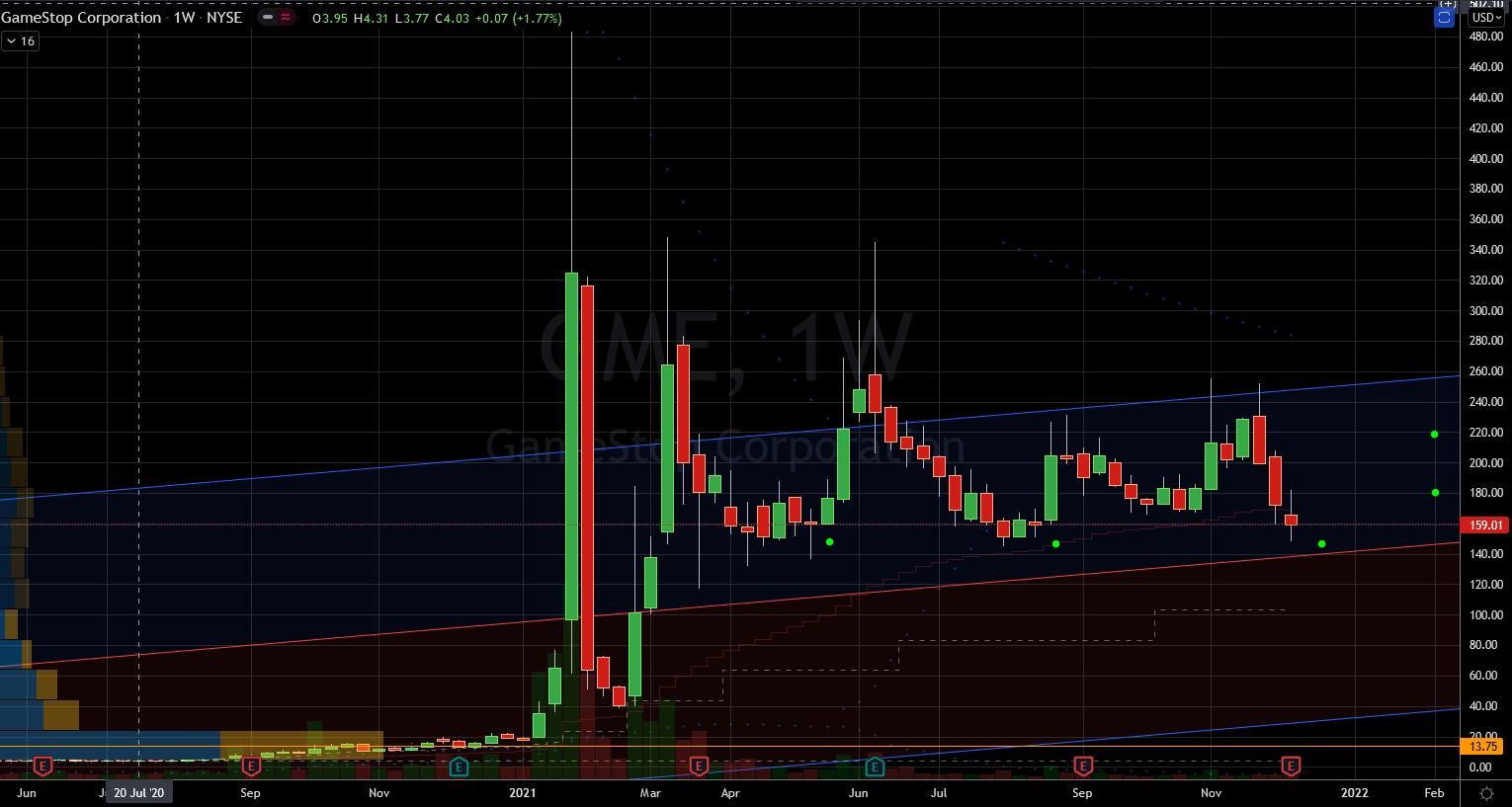Image resolution: width=1512 pixels, height=807 pixels.
Task: Click the 20 Jul '20 crosshair date label
Action: [138, 793]
